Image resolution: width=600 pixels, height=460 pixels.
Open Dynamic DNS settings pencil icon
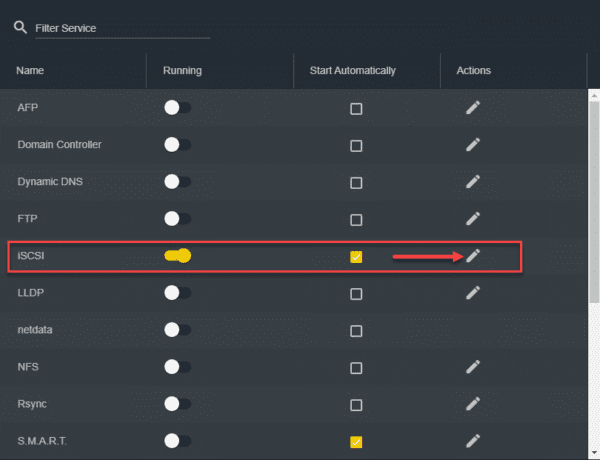pos(473,182)
